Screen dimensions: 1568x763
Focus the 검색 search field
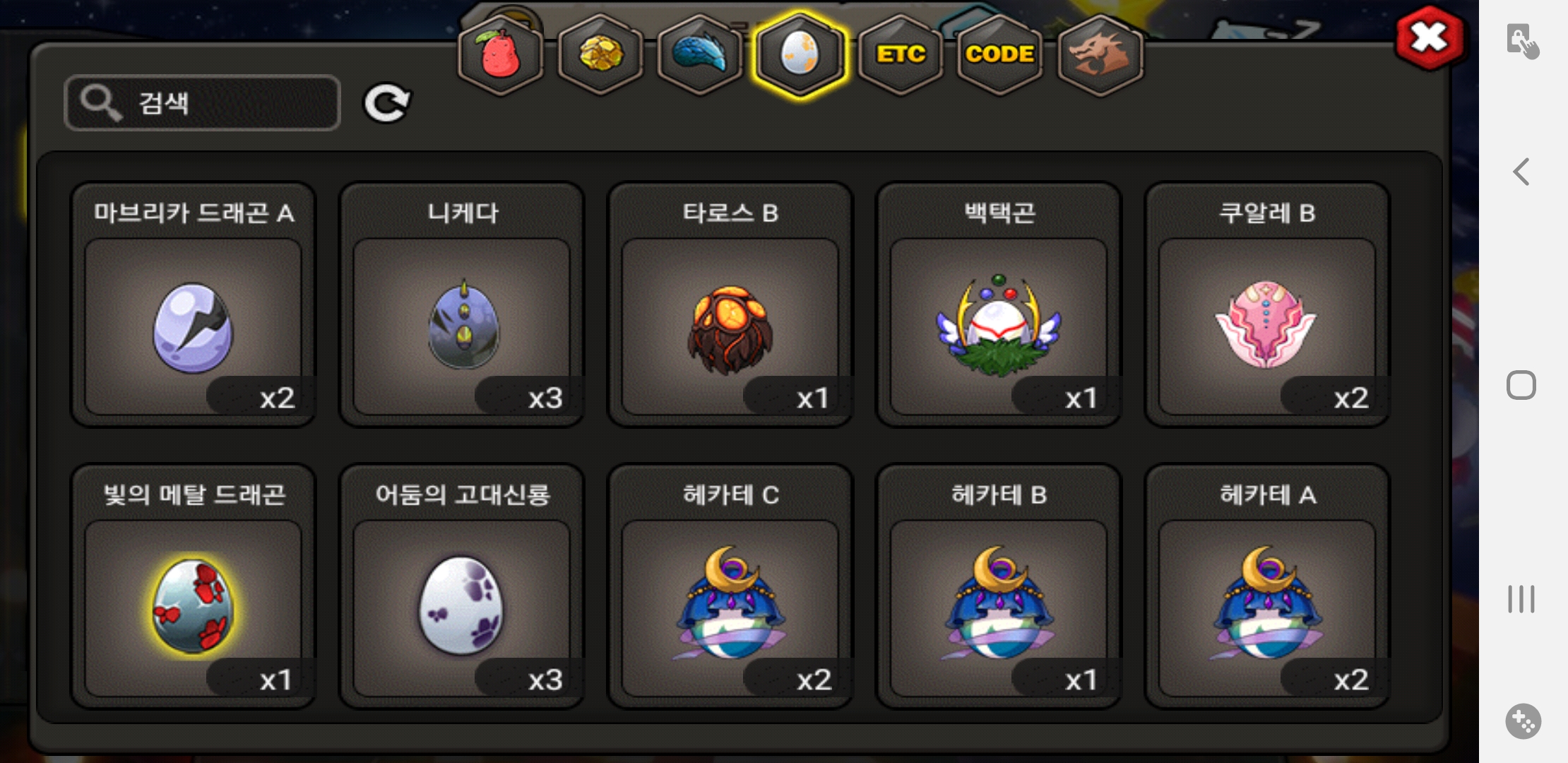[202, 103]
